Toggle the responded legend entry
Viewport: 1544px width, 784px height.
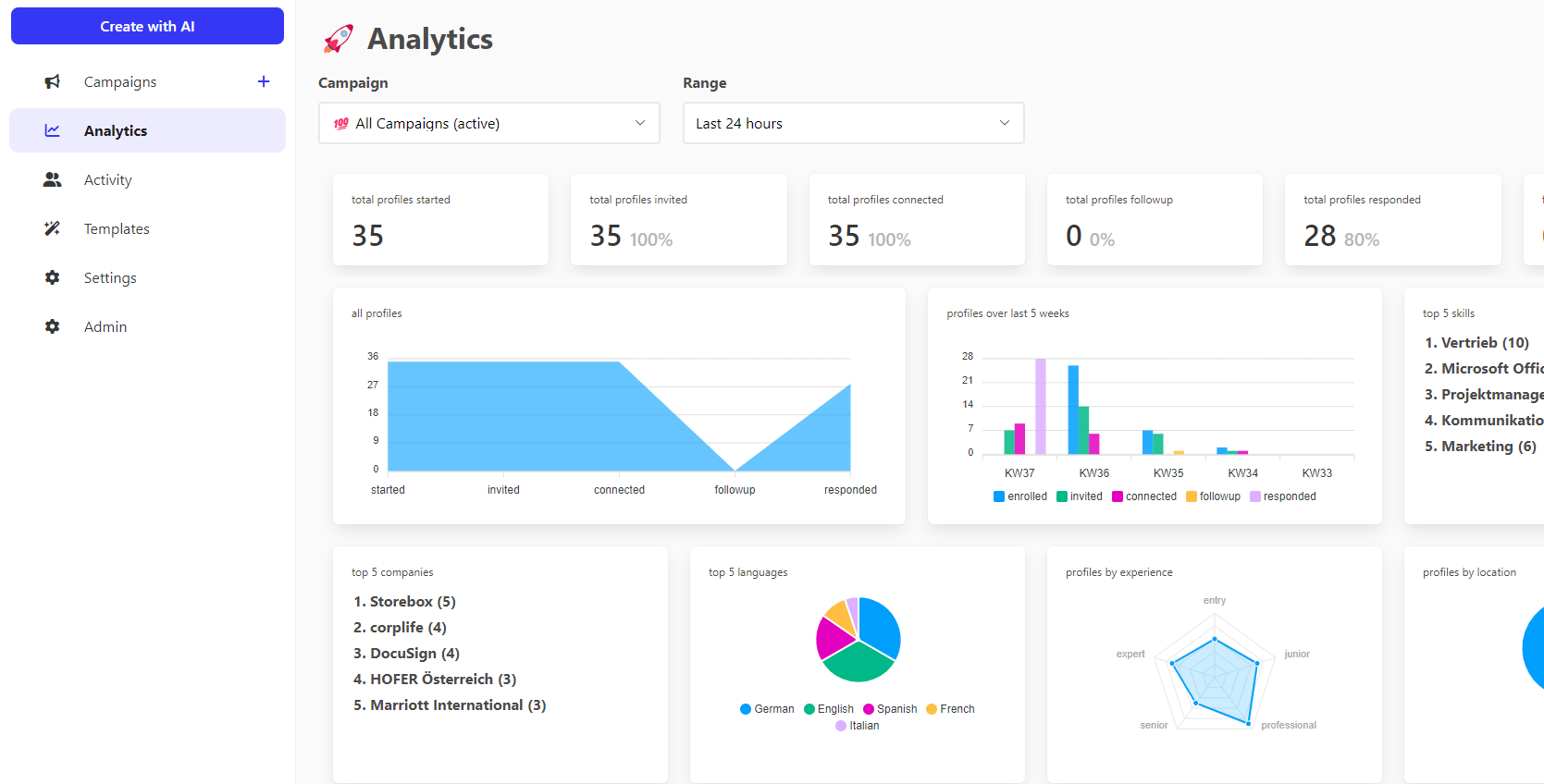click(1283, 496)
